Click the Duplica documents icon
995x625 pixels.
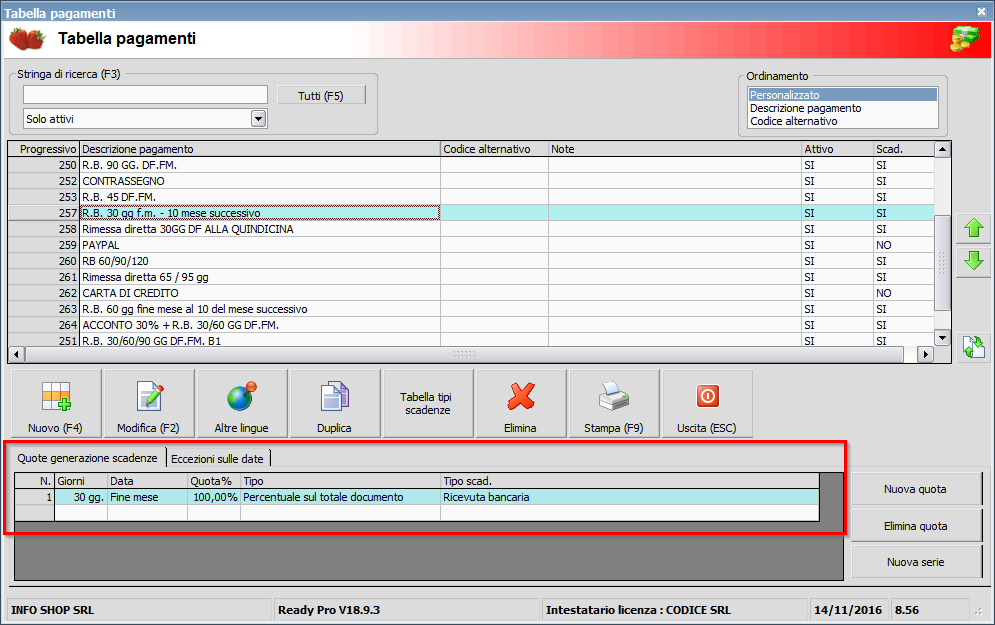(334, 396)
